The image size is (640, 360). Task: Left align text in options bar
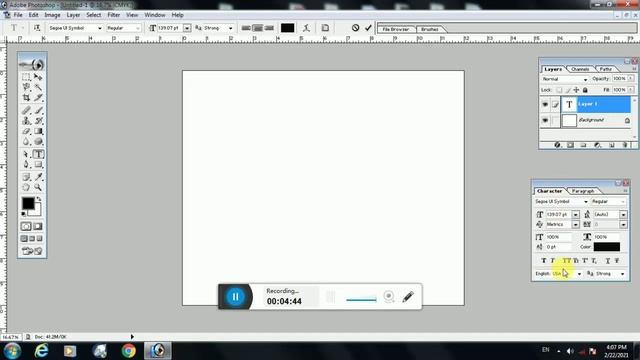(246, 28)
